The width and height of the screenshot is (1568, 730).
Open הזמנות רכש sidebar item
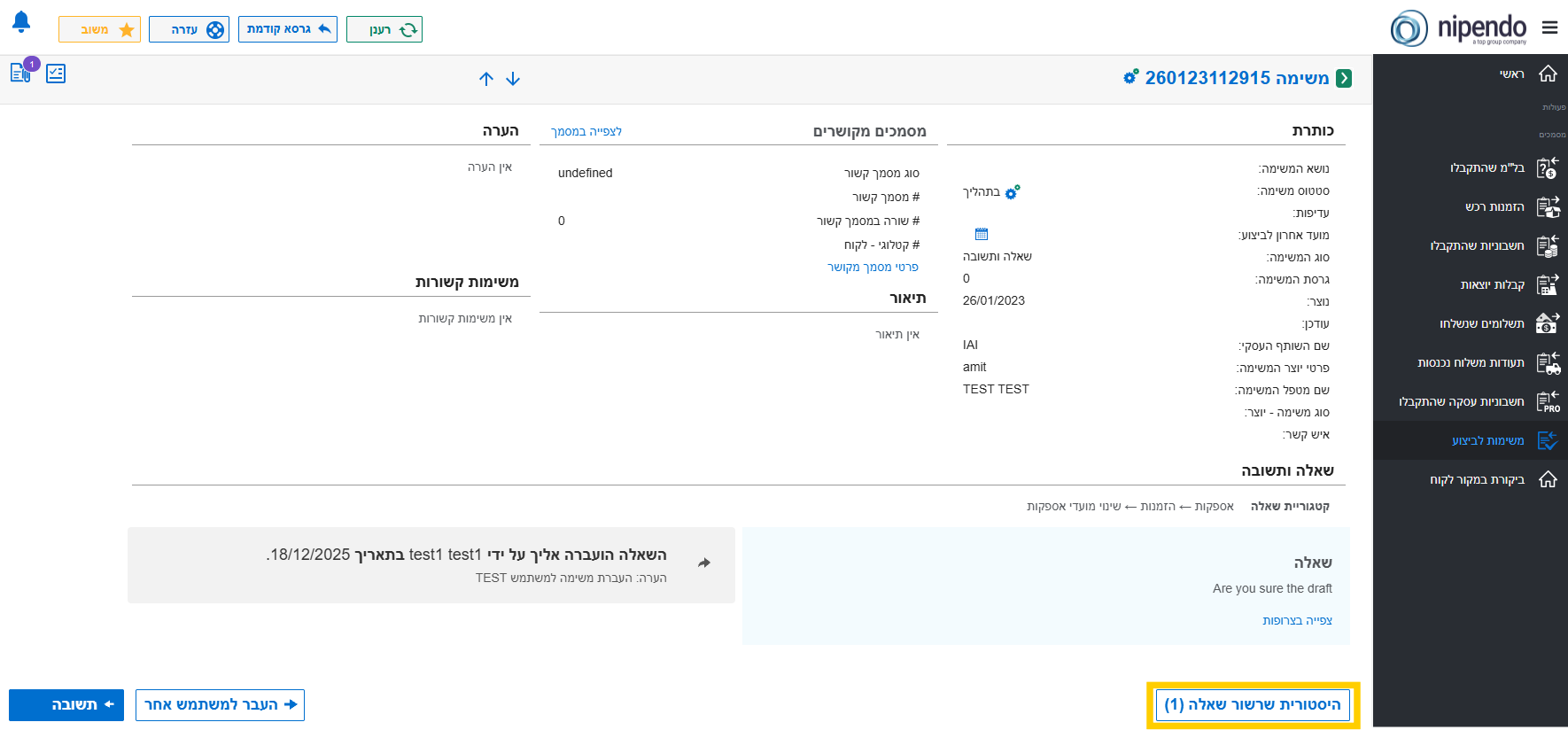coord(1471,206)
